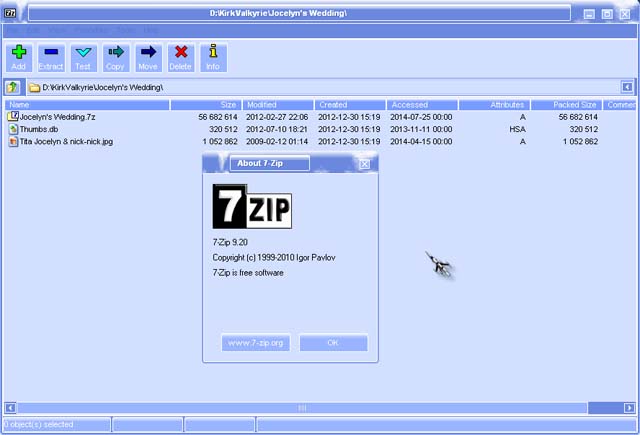Viewport: 640px width, 435px height.
Task: Click packed size 1 052 862
Action: pos(580,142)
